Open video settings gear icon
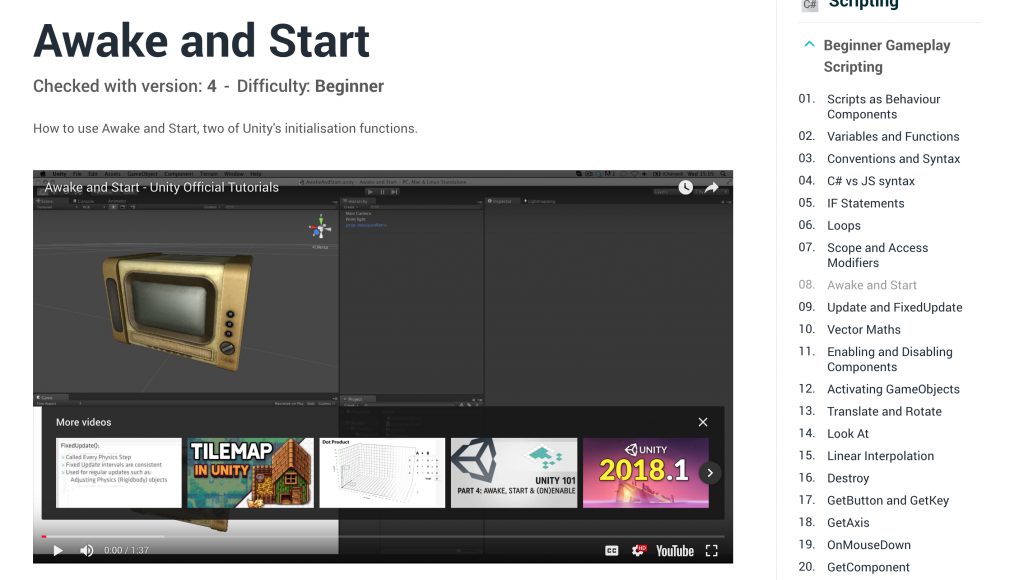 pyautogui.click(x=639, y=551)
